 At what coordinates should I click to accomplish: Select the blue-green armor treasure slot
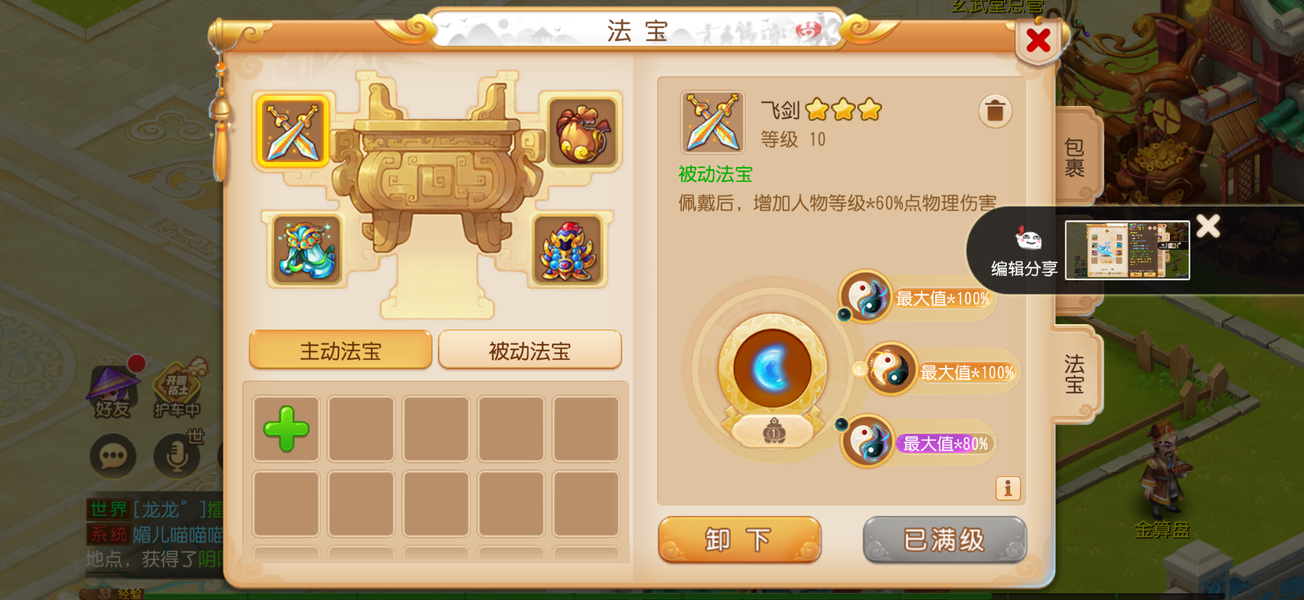click(x=307, y=249)
